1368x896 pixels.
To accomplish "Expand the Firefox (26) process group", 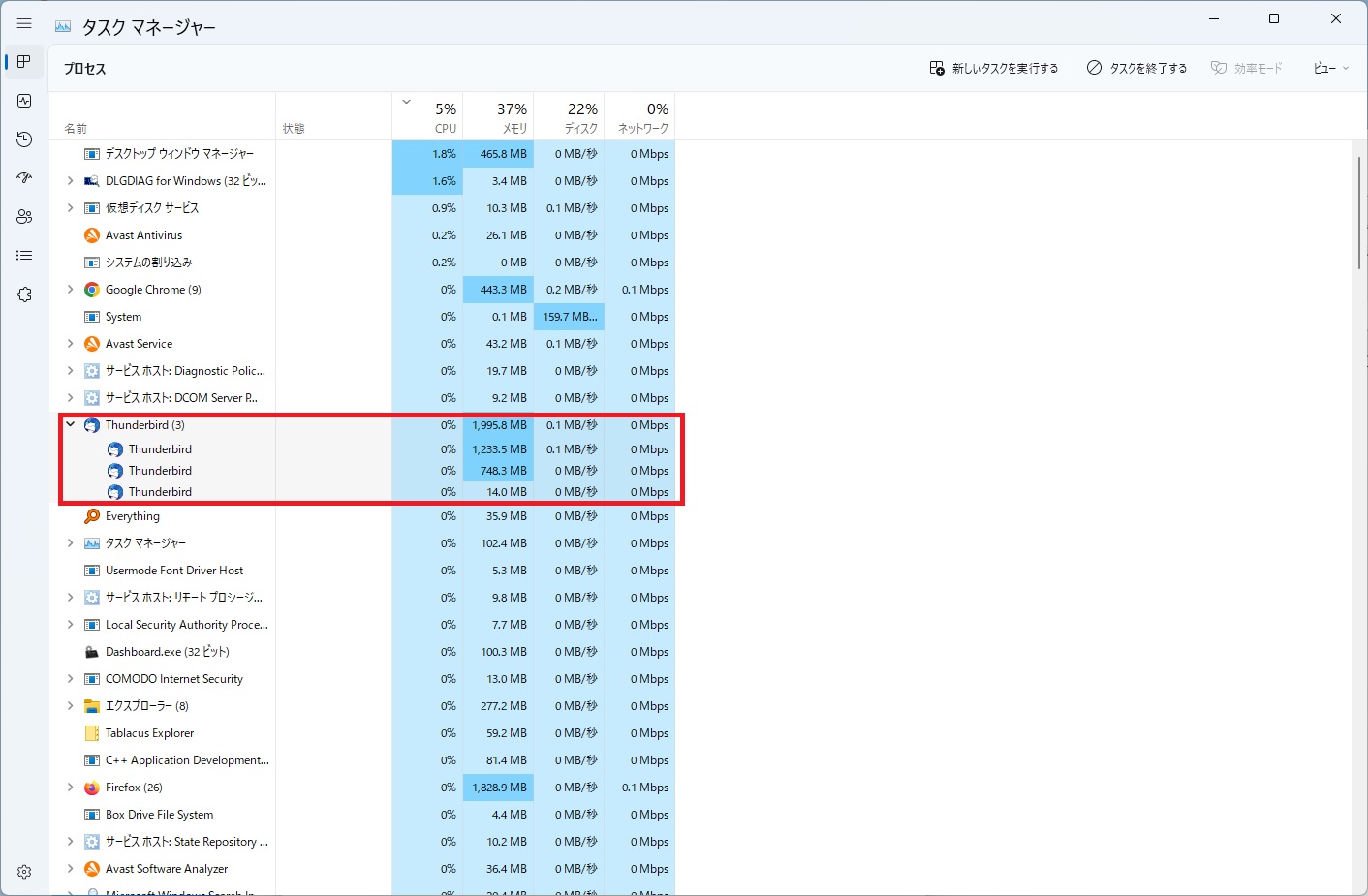I will (70, 788).
